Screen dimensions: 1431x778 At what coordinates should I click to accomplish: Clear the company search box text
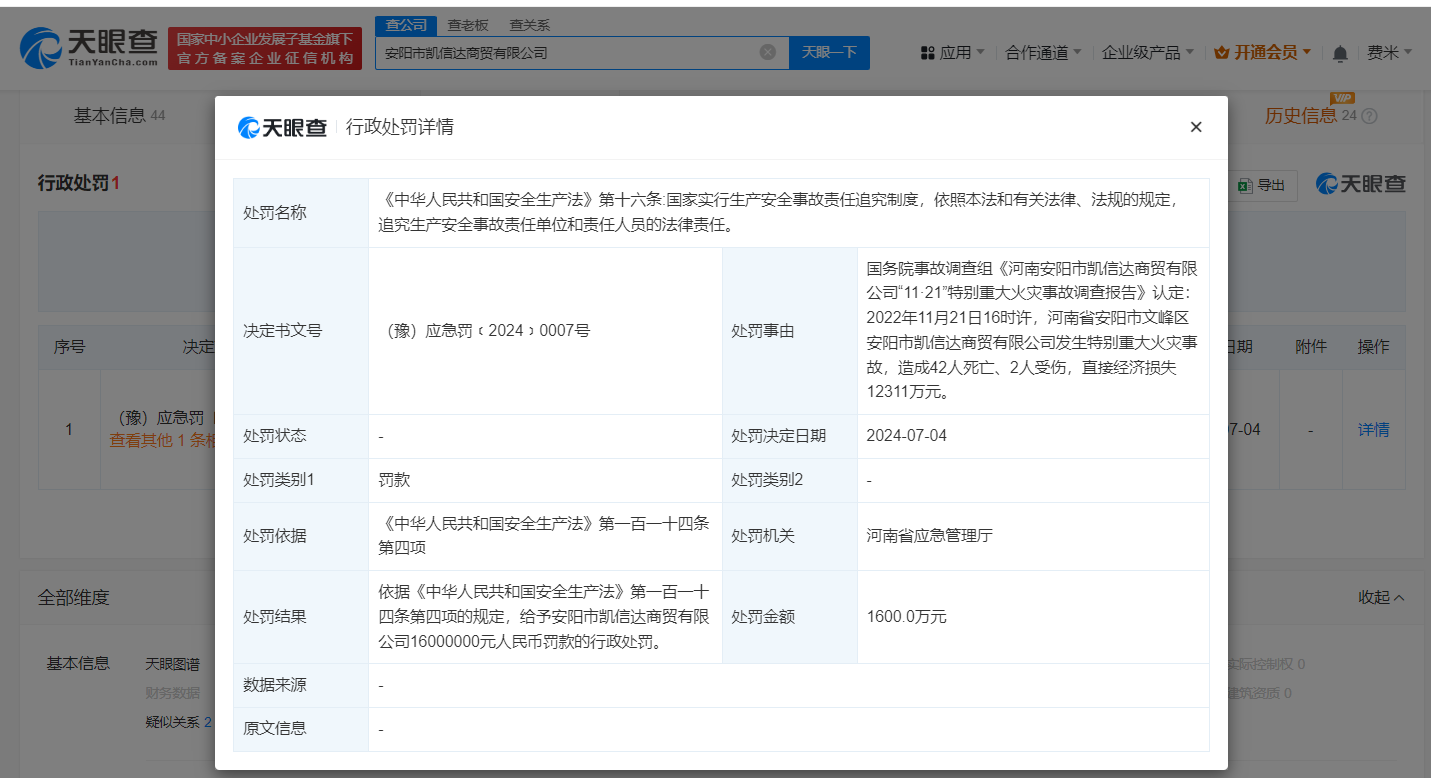(767, 52)
